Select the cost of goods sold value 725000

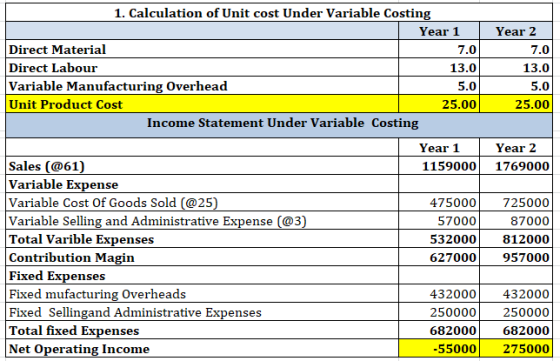point(526,203)
